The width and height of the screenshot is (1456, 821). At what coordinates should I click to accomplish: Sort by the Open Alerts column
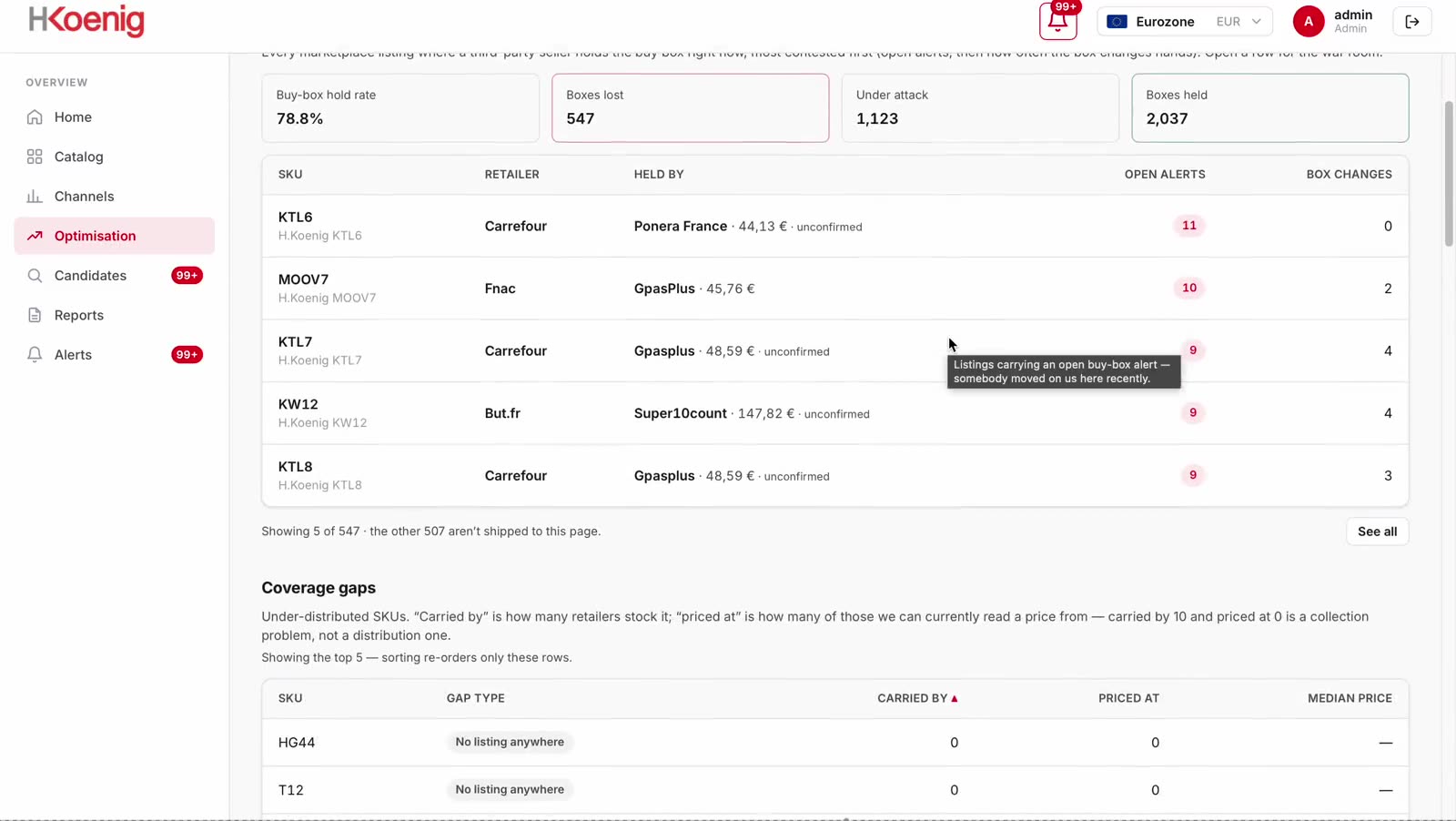1165,174
